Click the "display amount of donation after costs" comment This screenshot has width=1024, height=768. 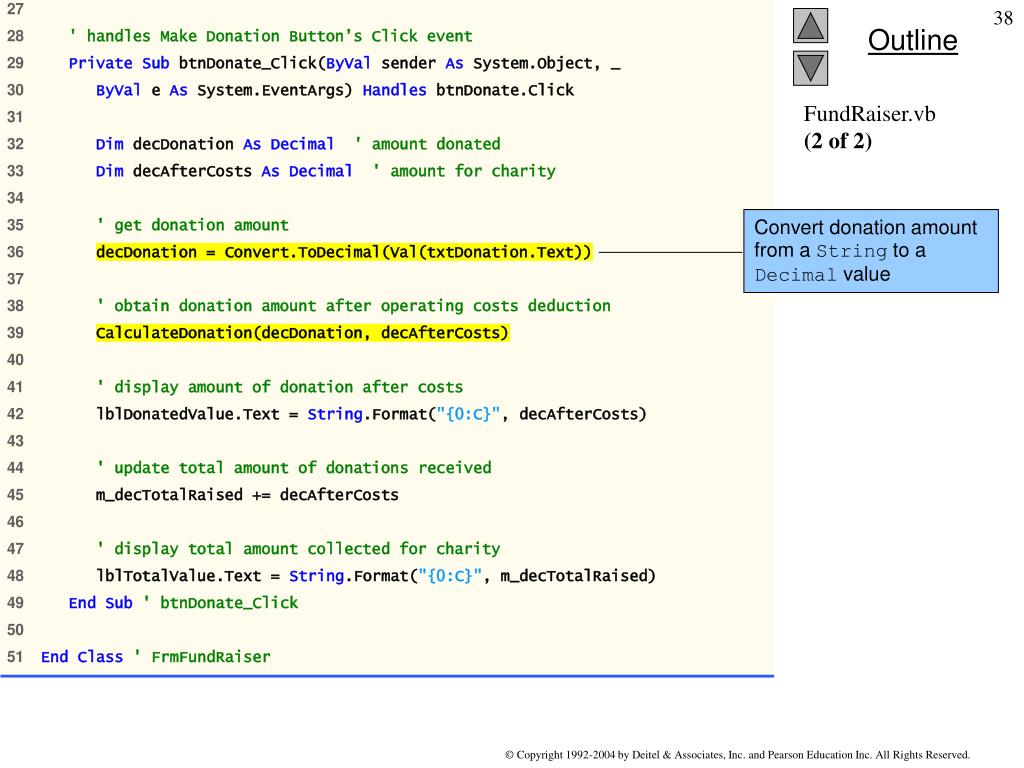click(280, 387)
